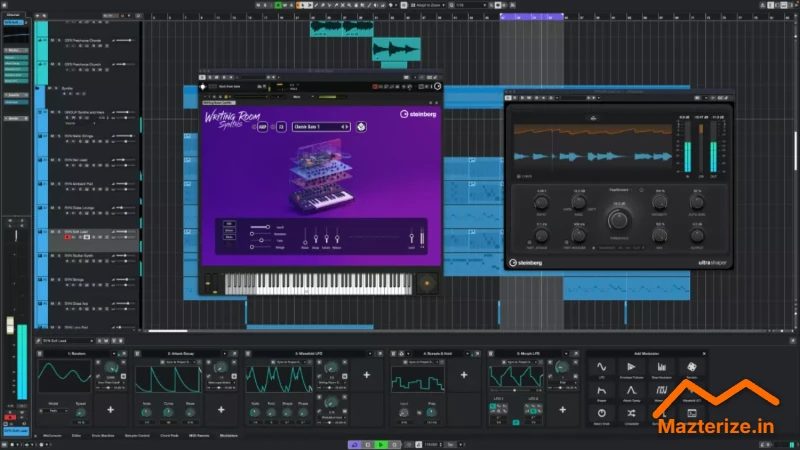Screen dimensions: 800x450
Task: Click the dice randomize icon in Writing Room Synths
Action: pos(361,127)
